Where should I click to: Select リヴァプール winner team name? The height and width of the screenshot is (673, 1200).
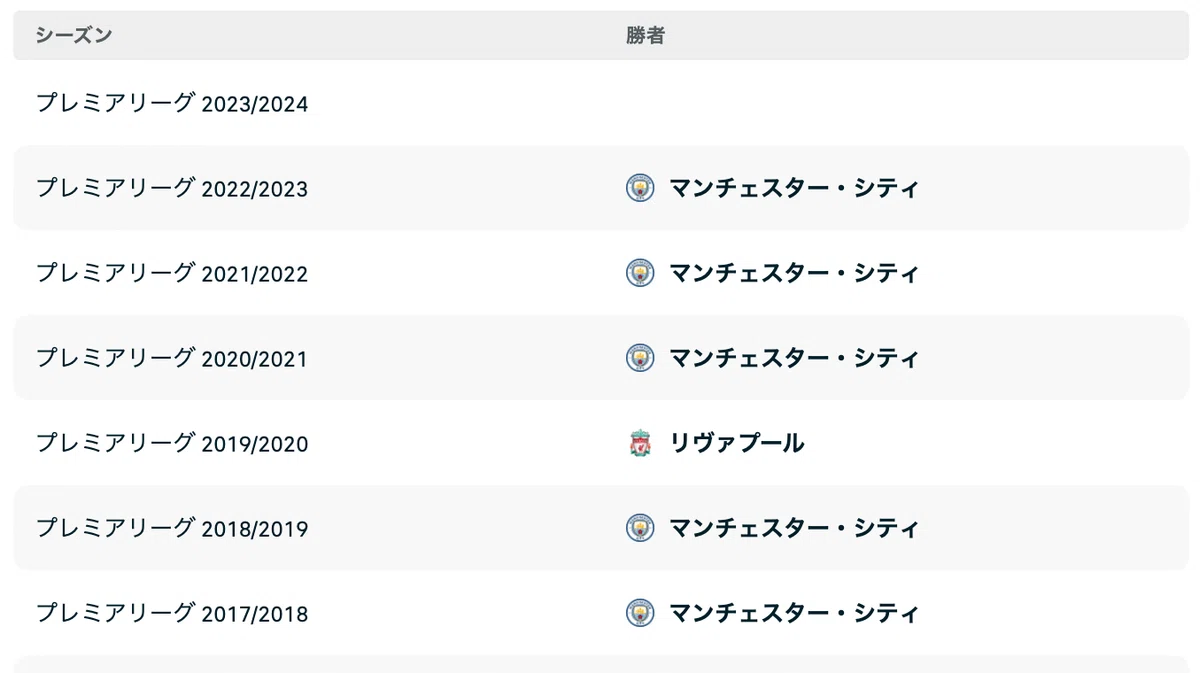(x=737, y=443)
